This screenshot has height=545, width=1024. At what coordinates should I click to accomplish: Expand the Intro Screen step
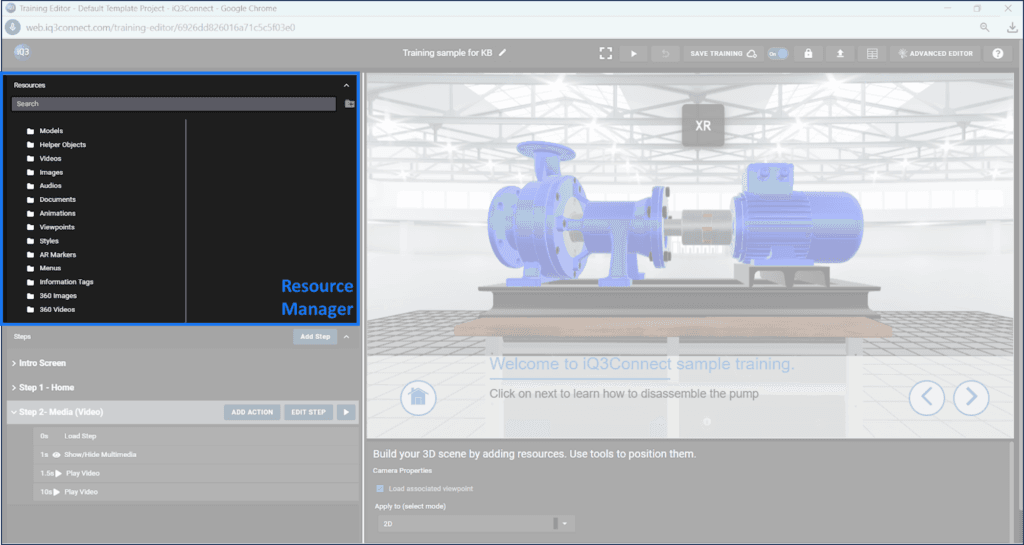click(42, 363)
